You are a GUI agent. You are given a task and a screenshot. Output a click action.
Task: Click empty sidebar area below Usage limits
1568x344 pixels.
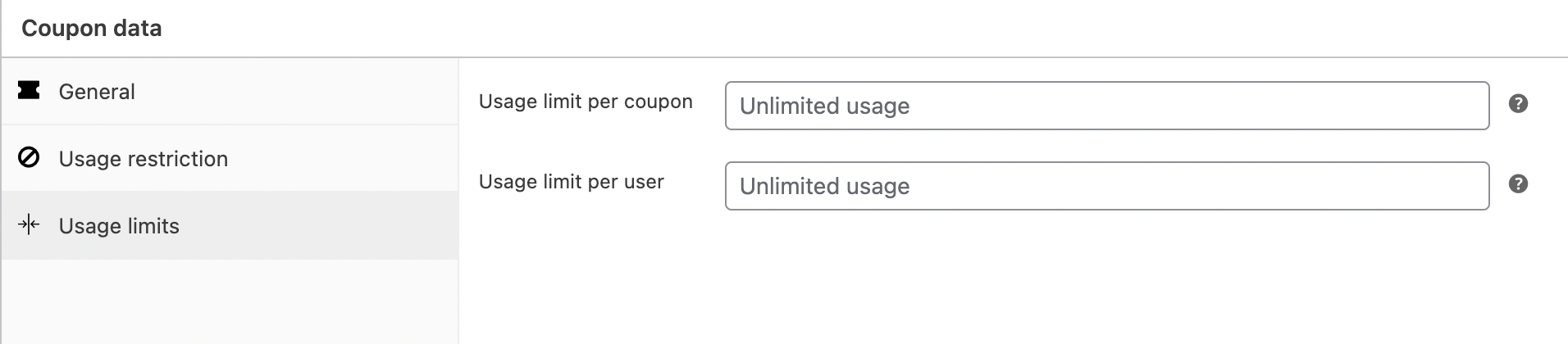pyautogui.click(x=230, y=301)
